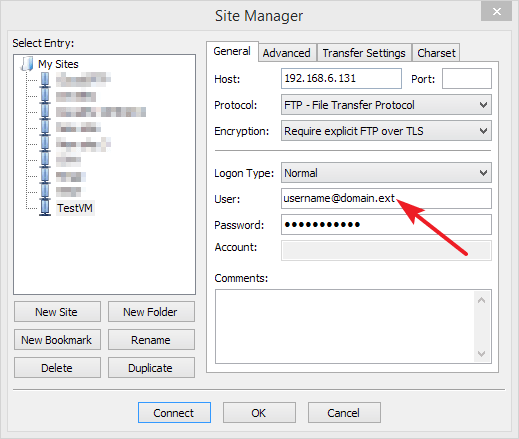
Task: Click the Comments scrollbar up arrow
Action: pyautogui.click(x=481, y=300)
